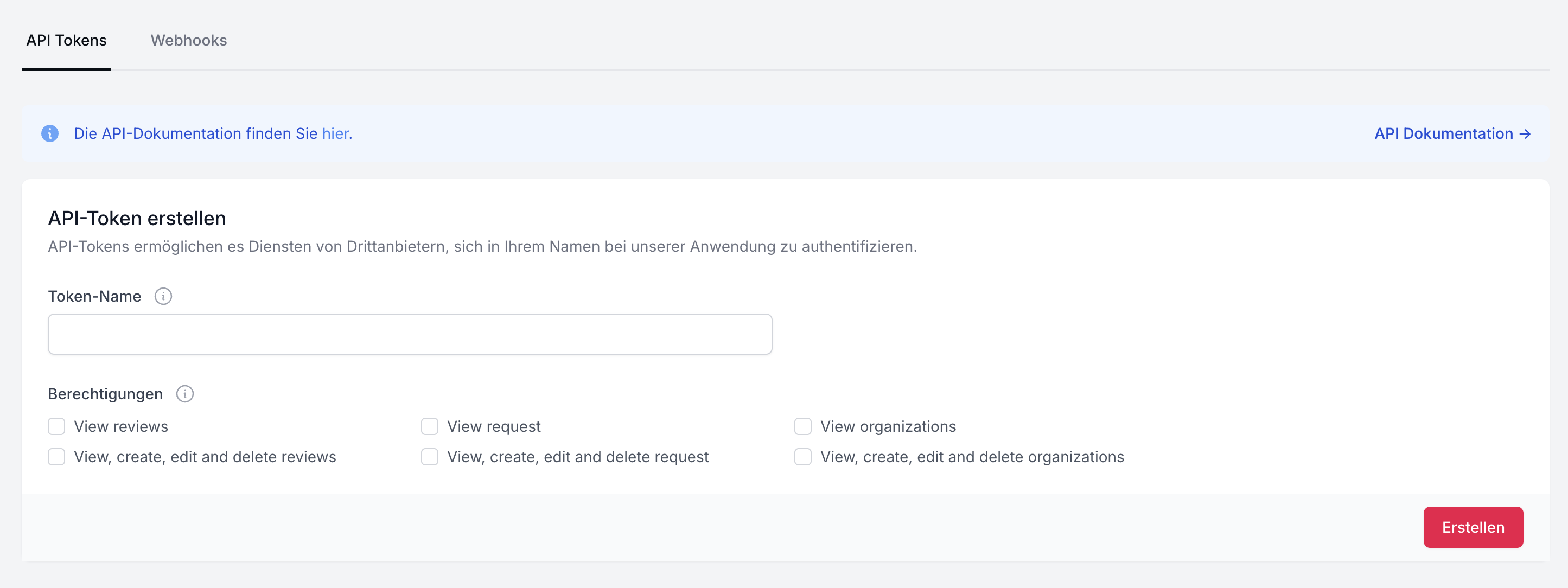Click the Berechtigungen info icon

[x=185, y=394]
